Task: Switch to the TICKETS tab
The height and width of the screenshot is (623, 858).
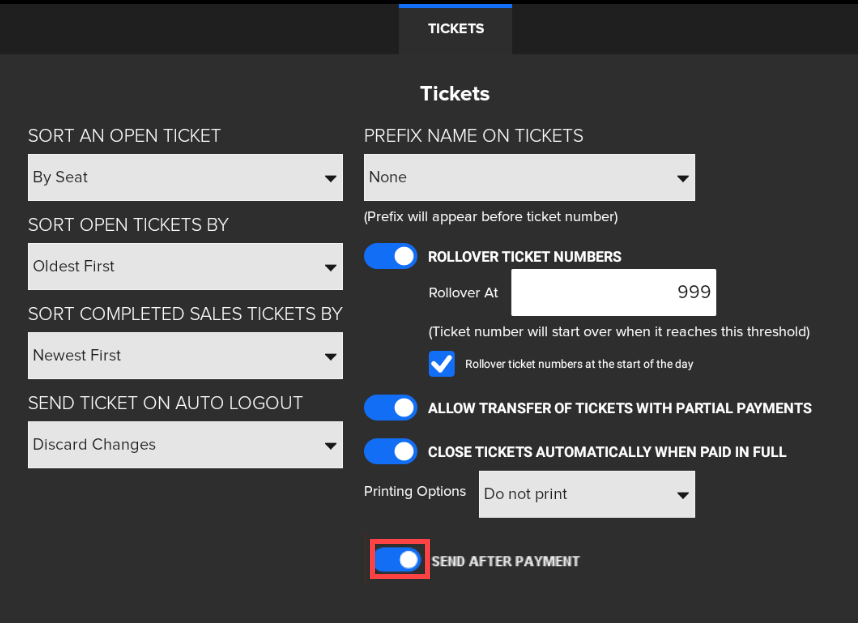Action: coord(456,28)
